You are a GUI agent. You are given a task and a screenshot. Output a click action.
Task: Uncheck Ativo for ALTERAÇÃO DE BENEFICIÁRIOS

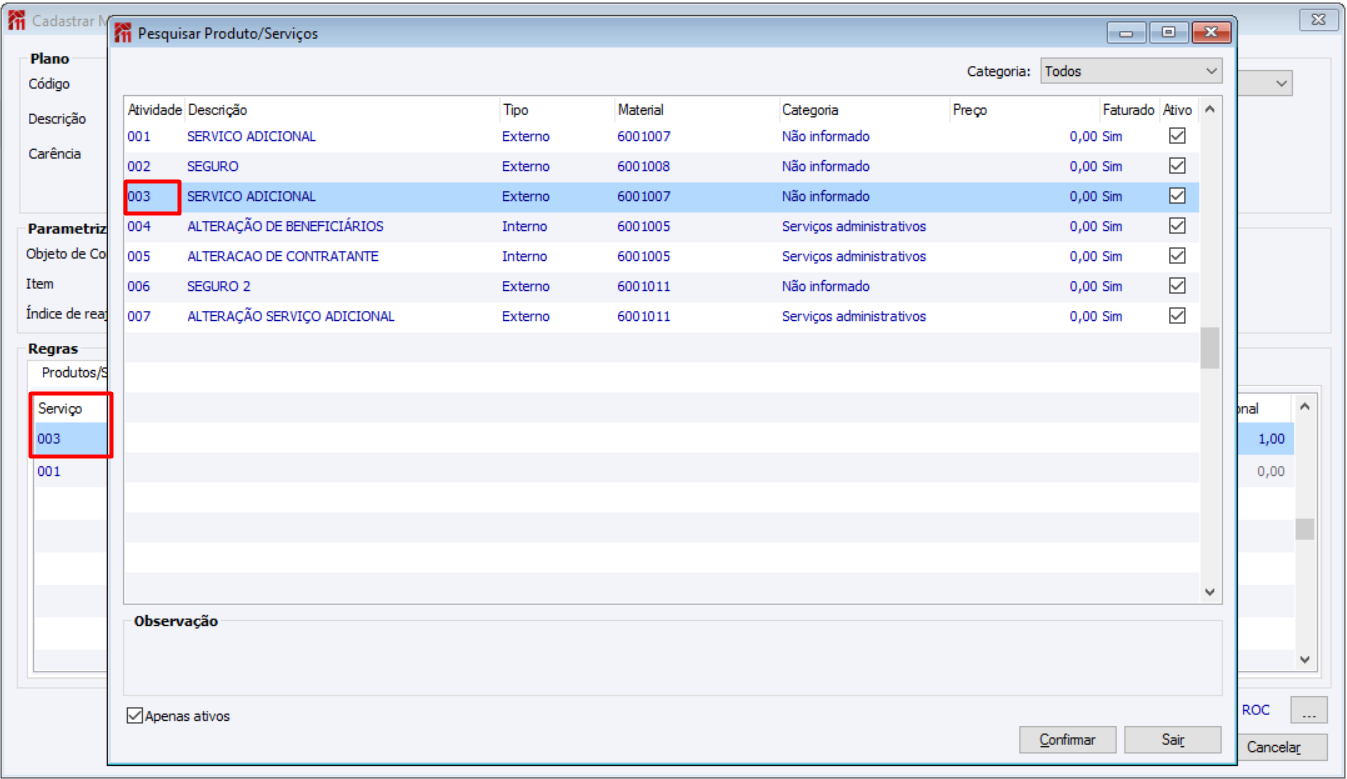point(1177,226)
